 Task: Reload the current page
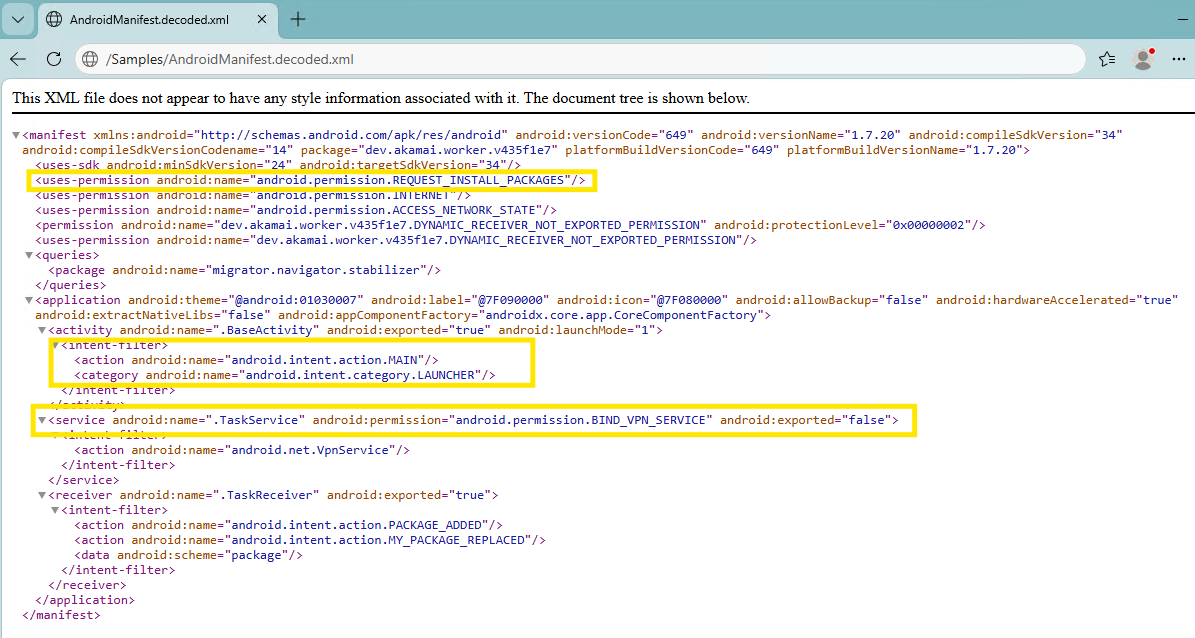tap(53, 59)
